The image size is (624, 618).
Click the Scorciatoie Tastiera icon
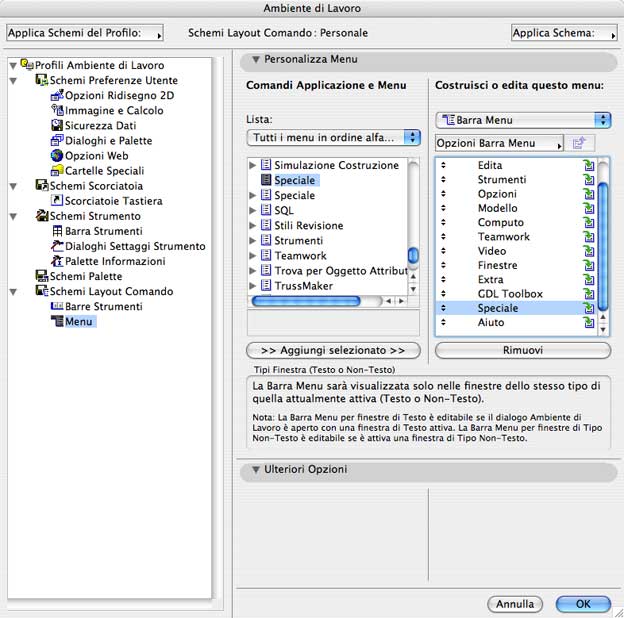57,201
